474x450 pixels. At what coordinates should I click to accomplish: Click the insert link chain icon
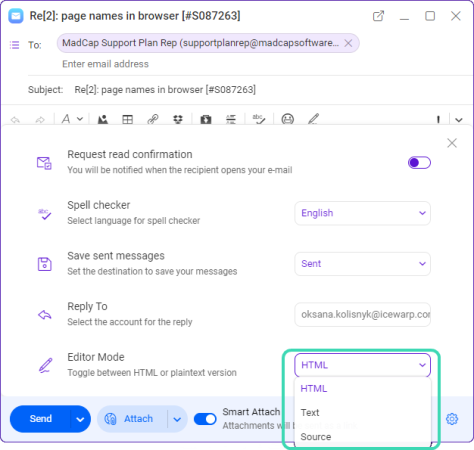click(153, 119)
